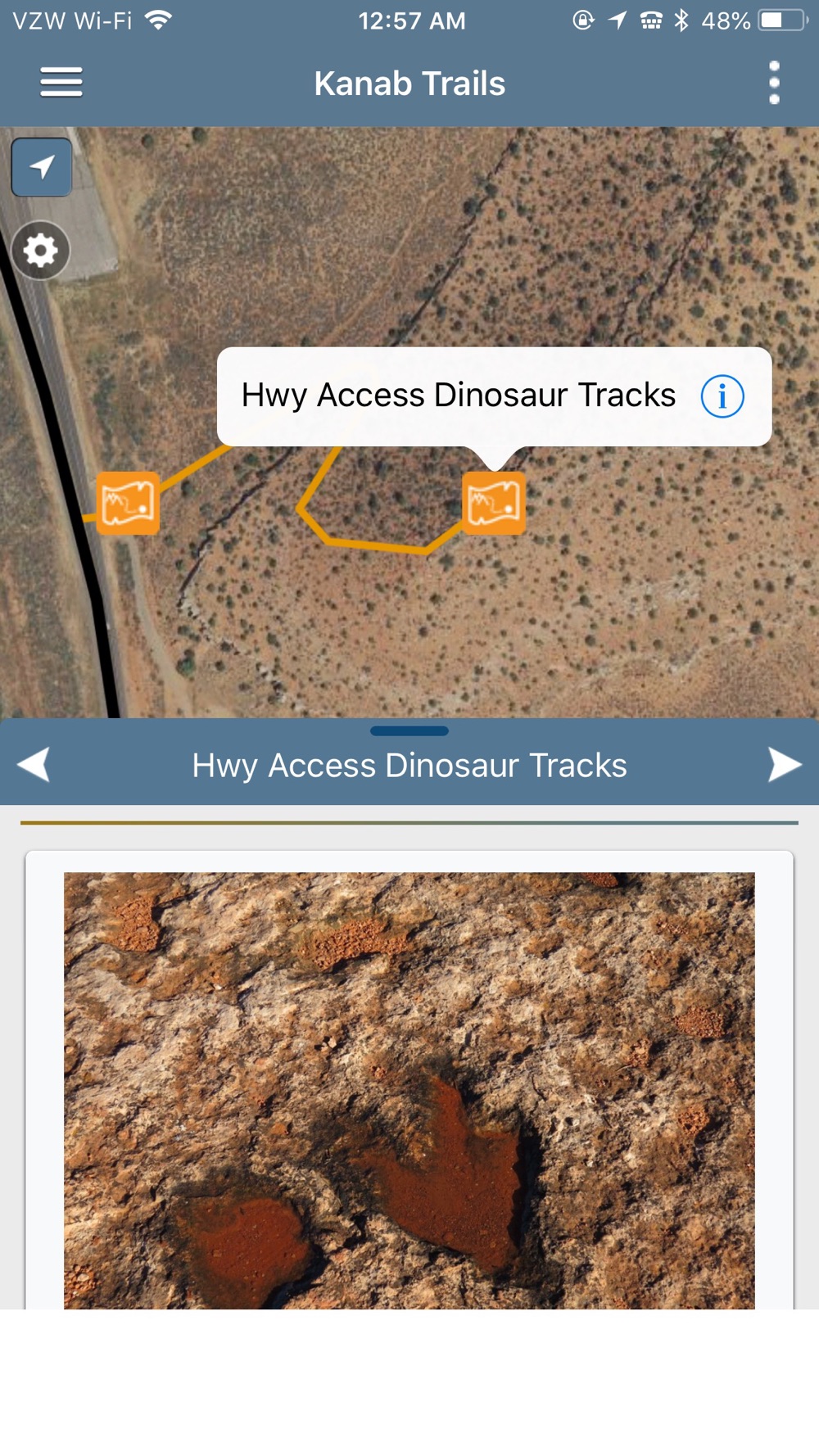Open the dinosaur footprint photo
Viewport: 819px width, 1456px height.
[x=409, y=1090]
